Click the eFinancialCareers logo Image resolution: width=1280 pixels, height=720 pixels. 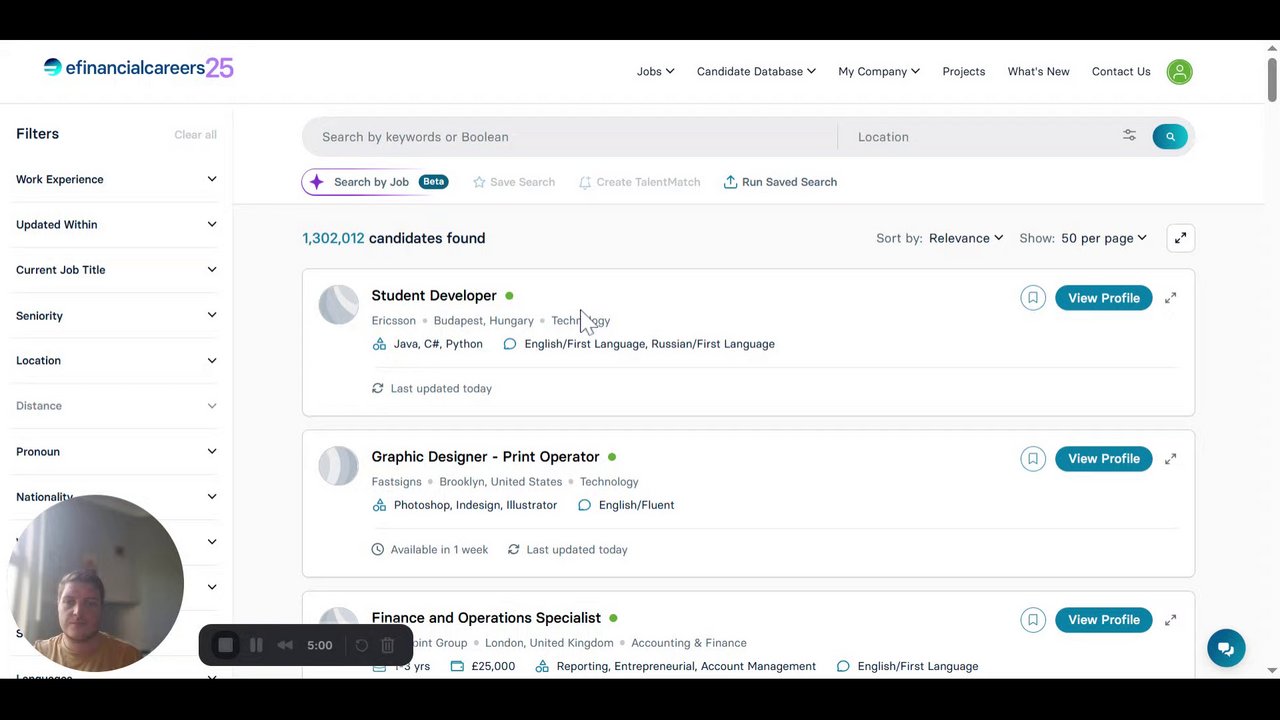click(138, 68)
